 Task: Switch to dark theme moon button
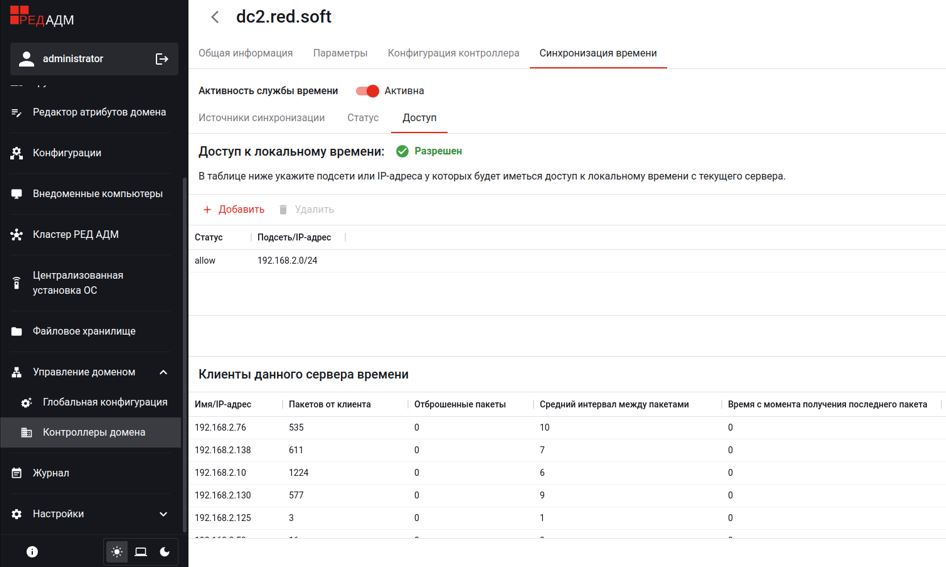(165, 551)
